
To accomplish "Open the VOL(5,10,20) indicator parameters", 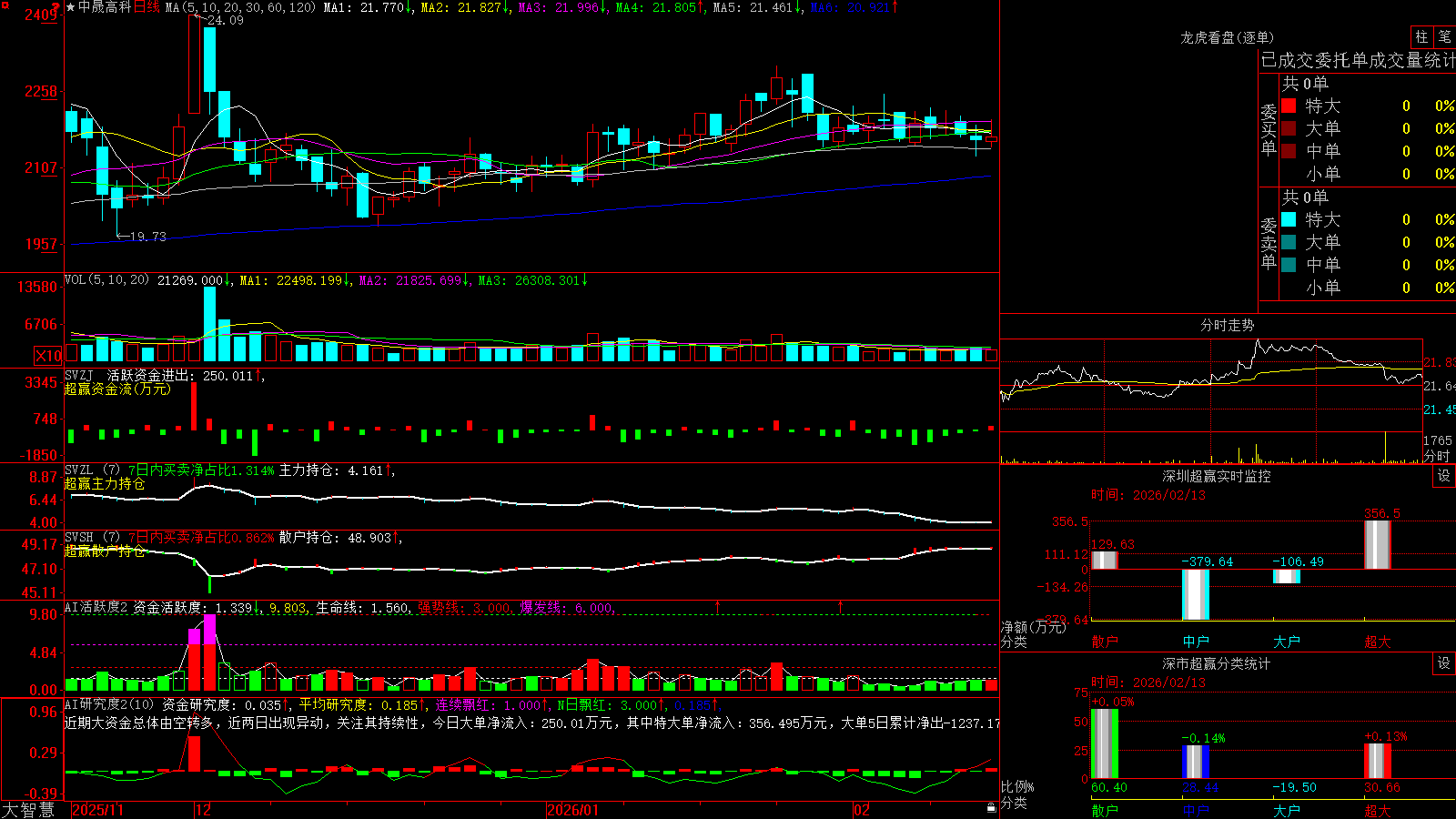I will pos(107,280).
